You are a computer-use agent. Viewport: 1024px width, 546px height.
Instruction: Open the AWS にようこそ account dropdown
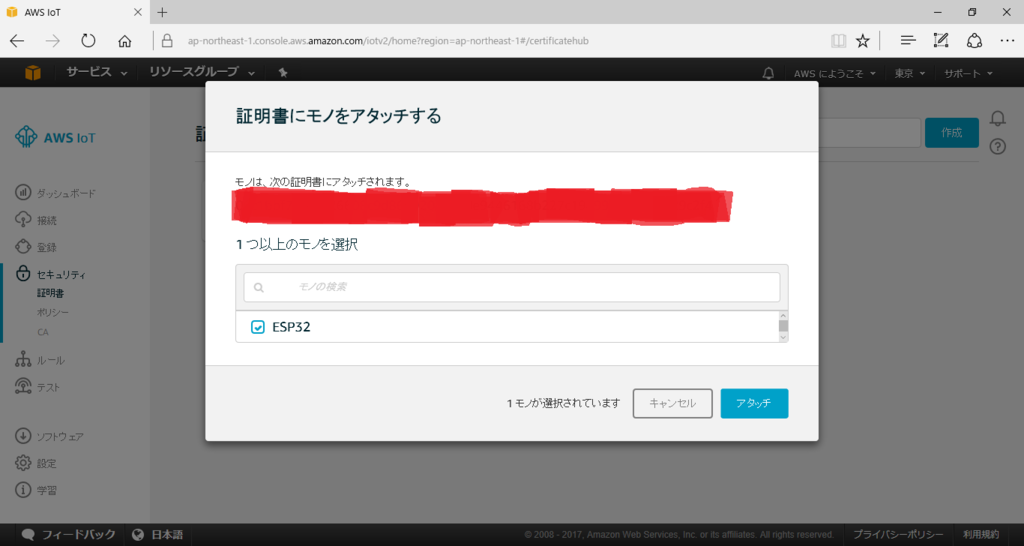coord(835,73)
